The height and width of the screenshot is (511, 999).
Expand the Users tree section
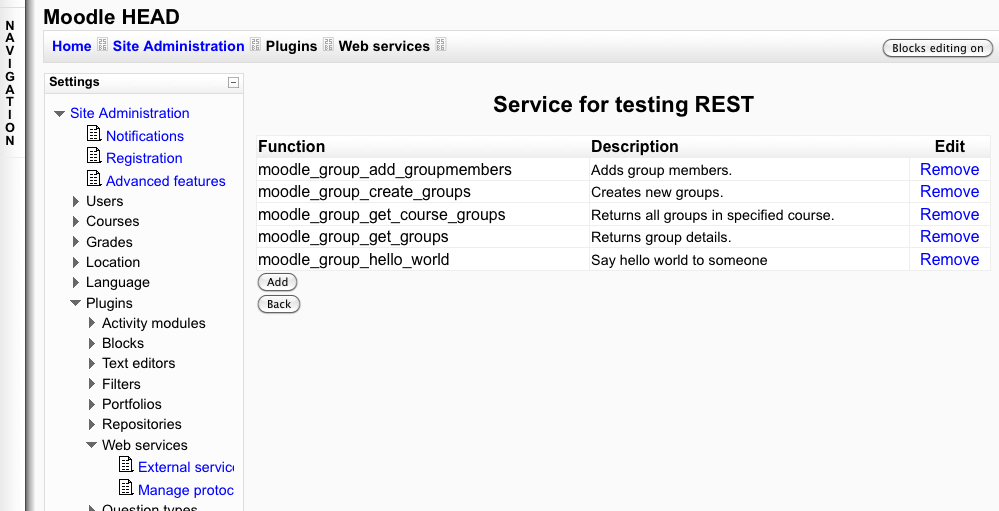pyautogui.click(x=76, y=201)
